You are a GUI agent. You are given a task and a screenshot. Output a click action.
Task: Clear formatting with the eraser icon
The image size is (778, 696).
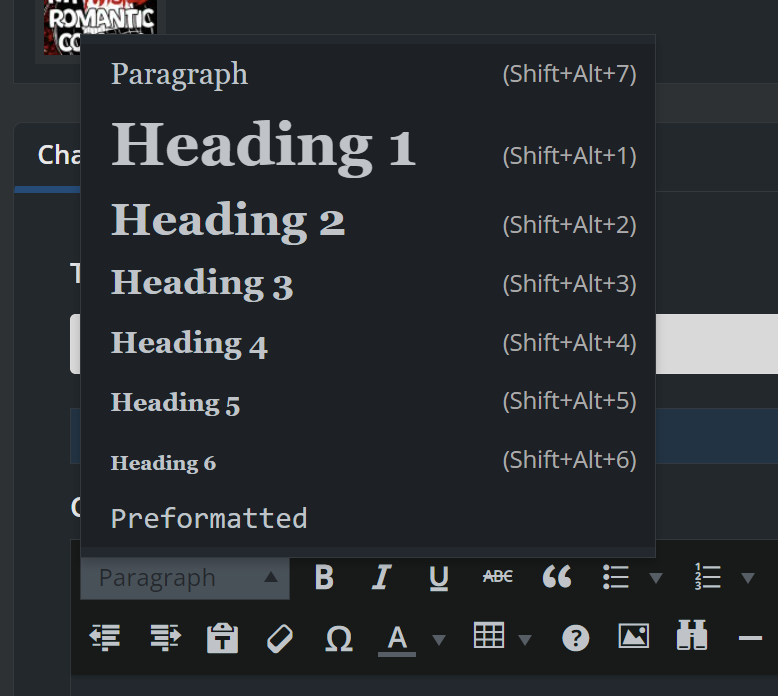click(x=281, y=638)
